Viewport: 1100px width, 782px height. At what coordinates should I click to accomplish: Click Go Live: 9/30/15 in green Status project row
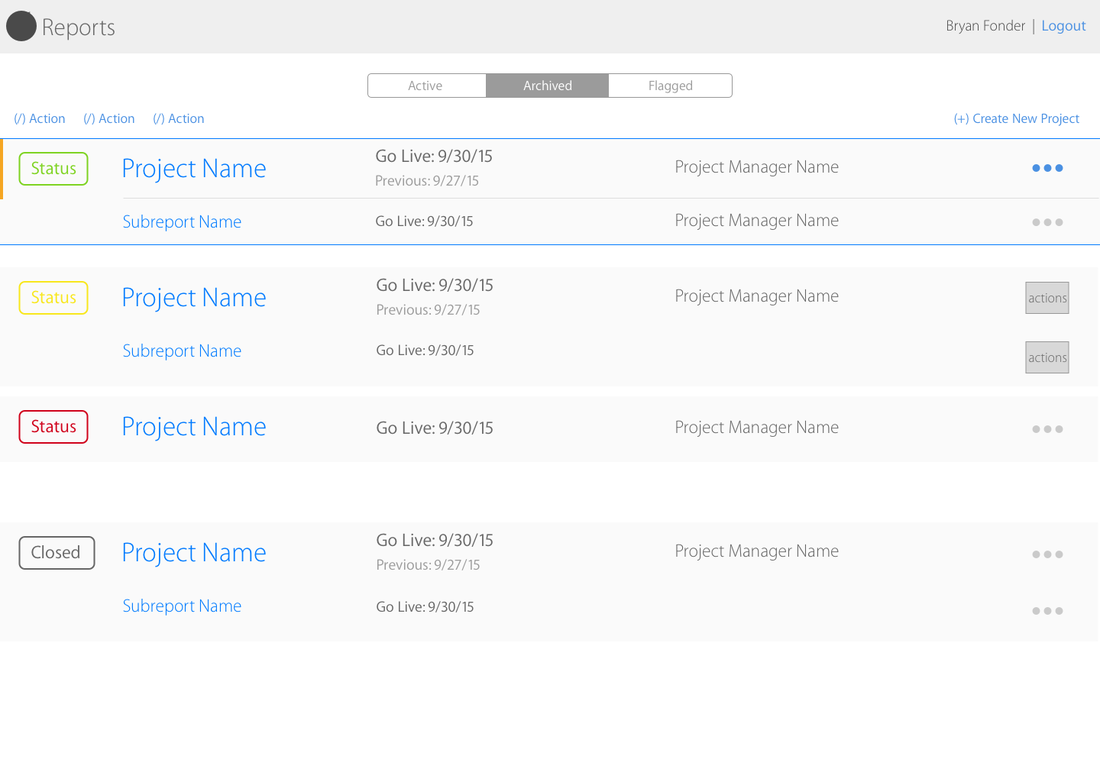click(434, 156)
